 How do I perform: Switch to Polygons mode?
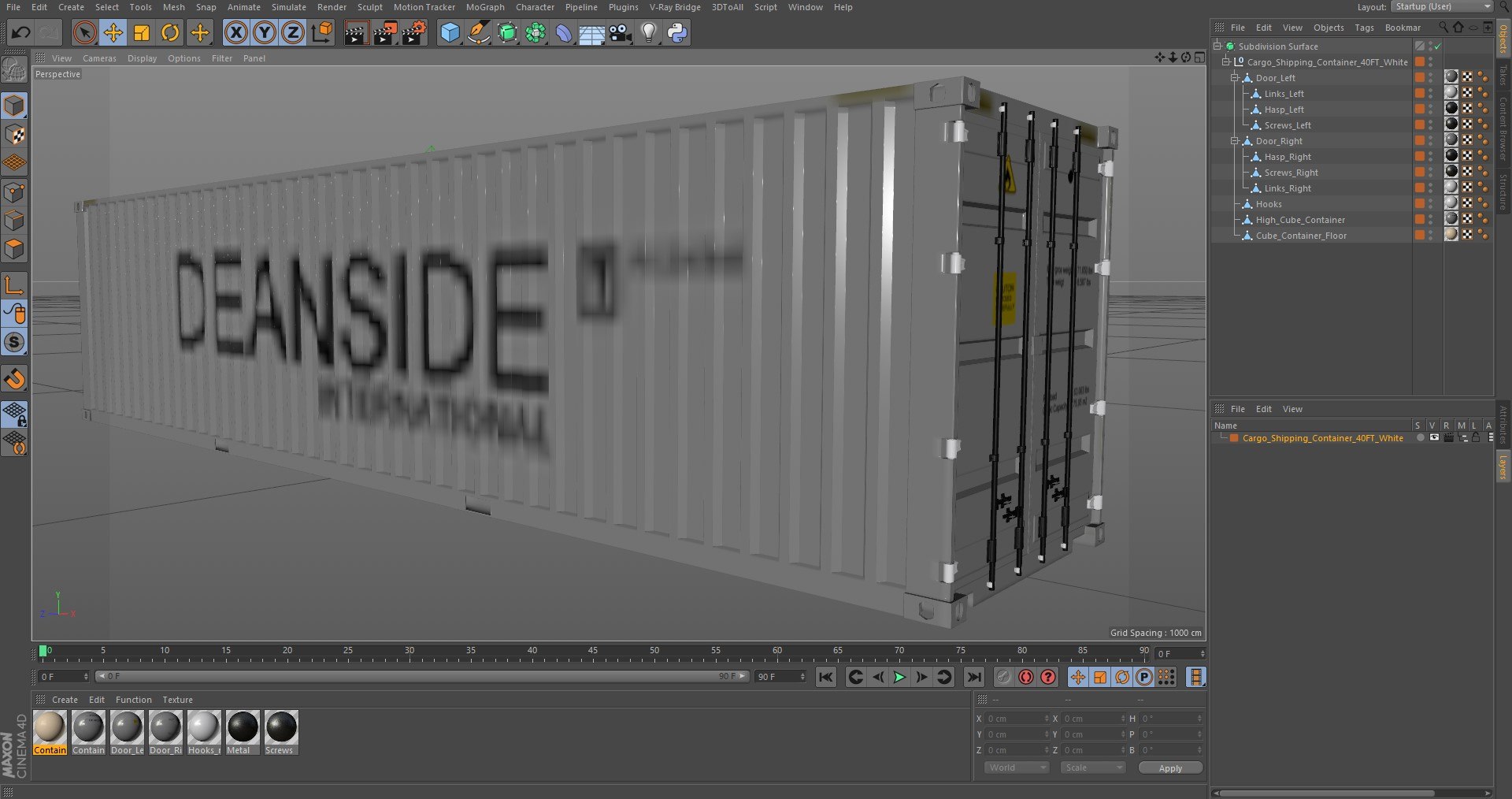[14, 249]
